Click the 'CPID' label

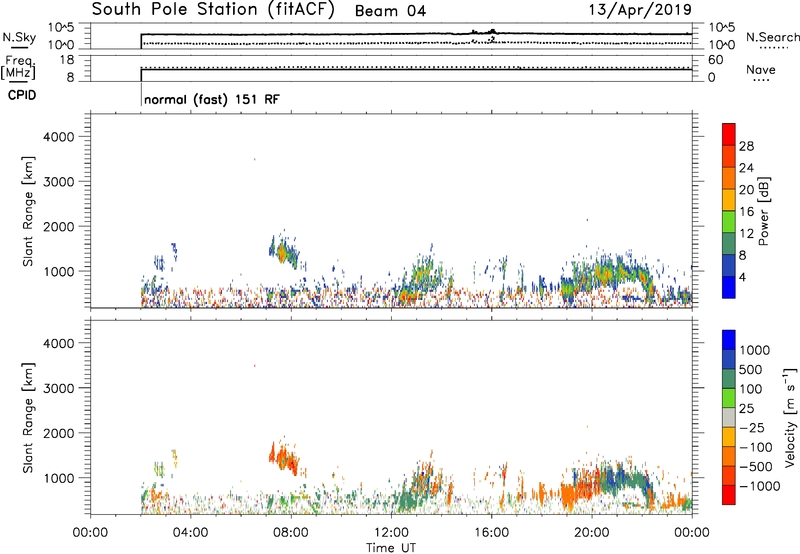point(22,95)
